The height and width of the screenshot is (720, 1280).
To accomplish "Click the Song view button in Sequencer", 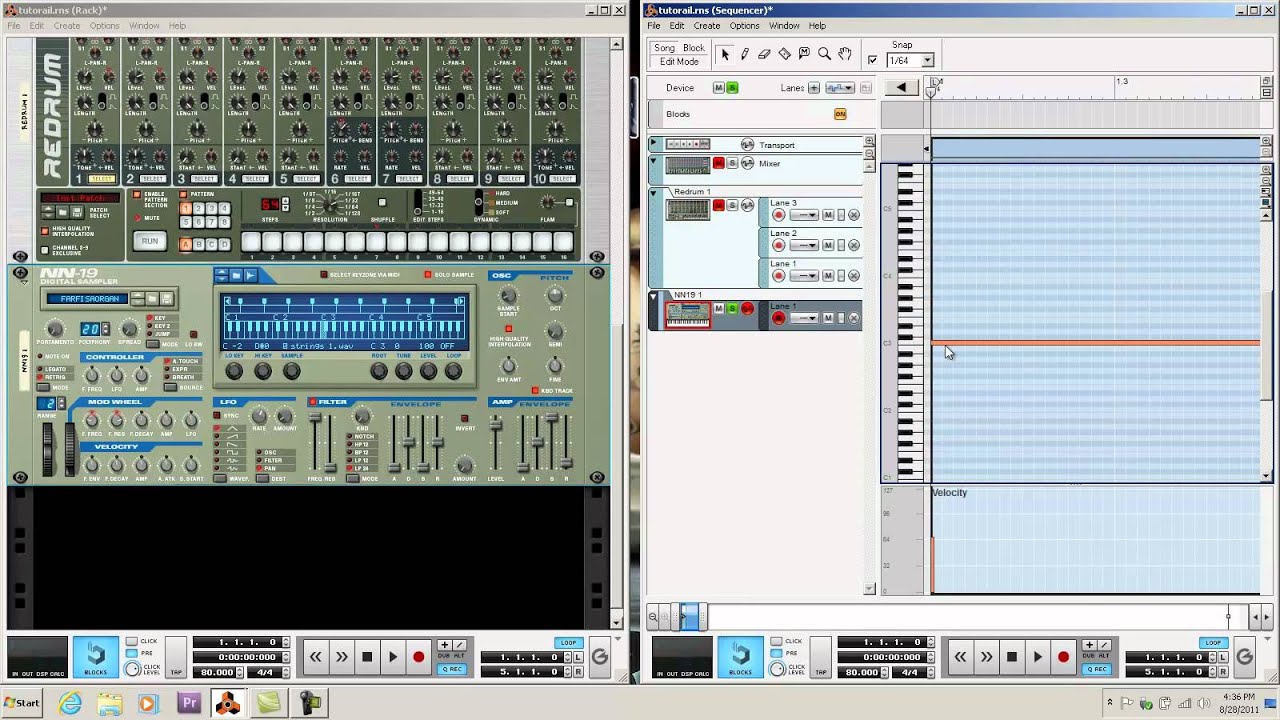I will pyautogui.click(x=665, y=48).
